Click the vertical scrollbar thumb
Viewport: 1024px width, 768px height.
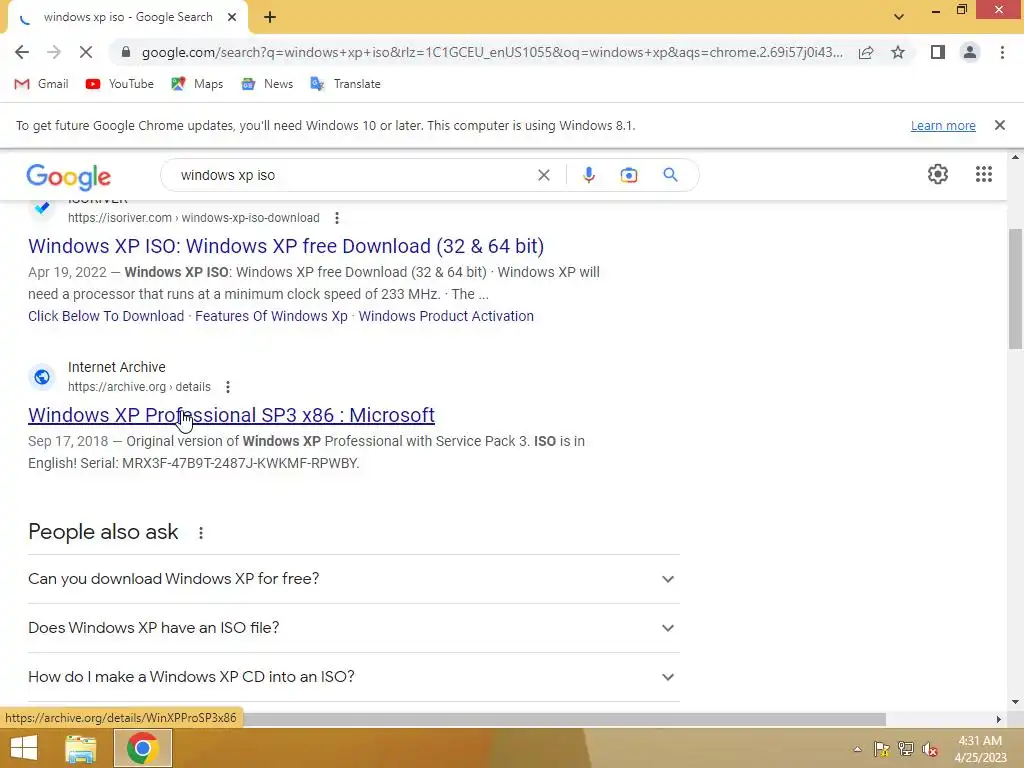1015,289
